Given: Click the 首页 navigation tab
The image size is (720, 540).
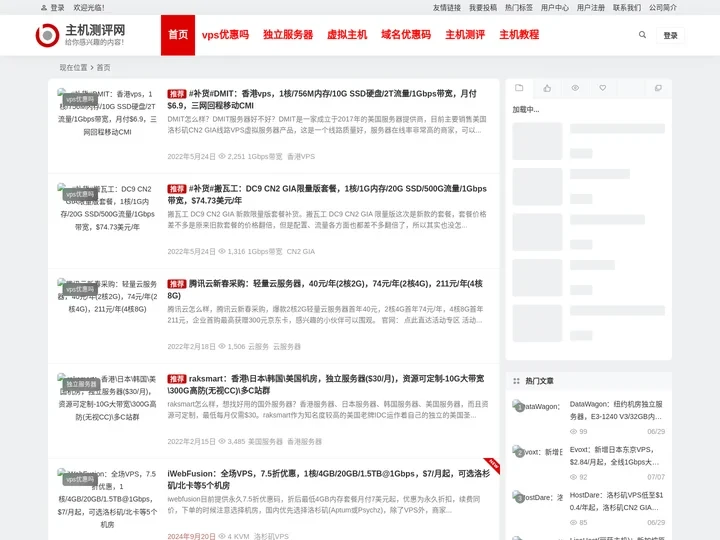Looking at the screenshot, I should pos(178,35).
